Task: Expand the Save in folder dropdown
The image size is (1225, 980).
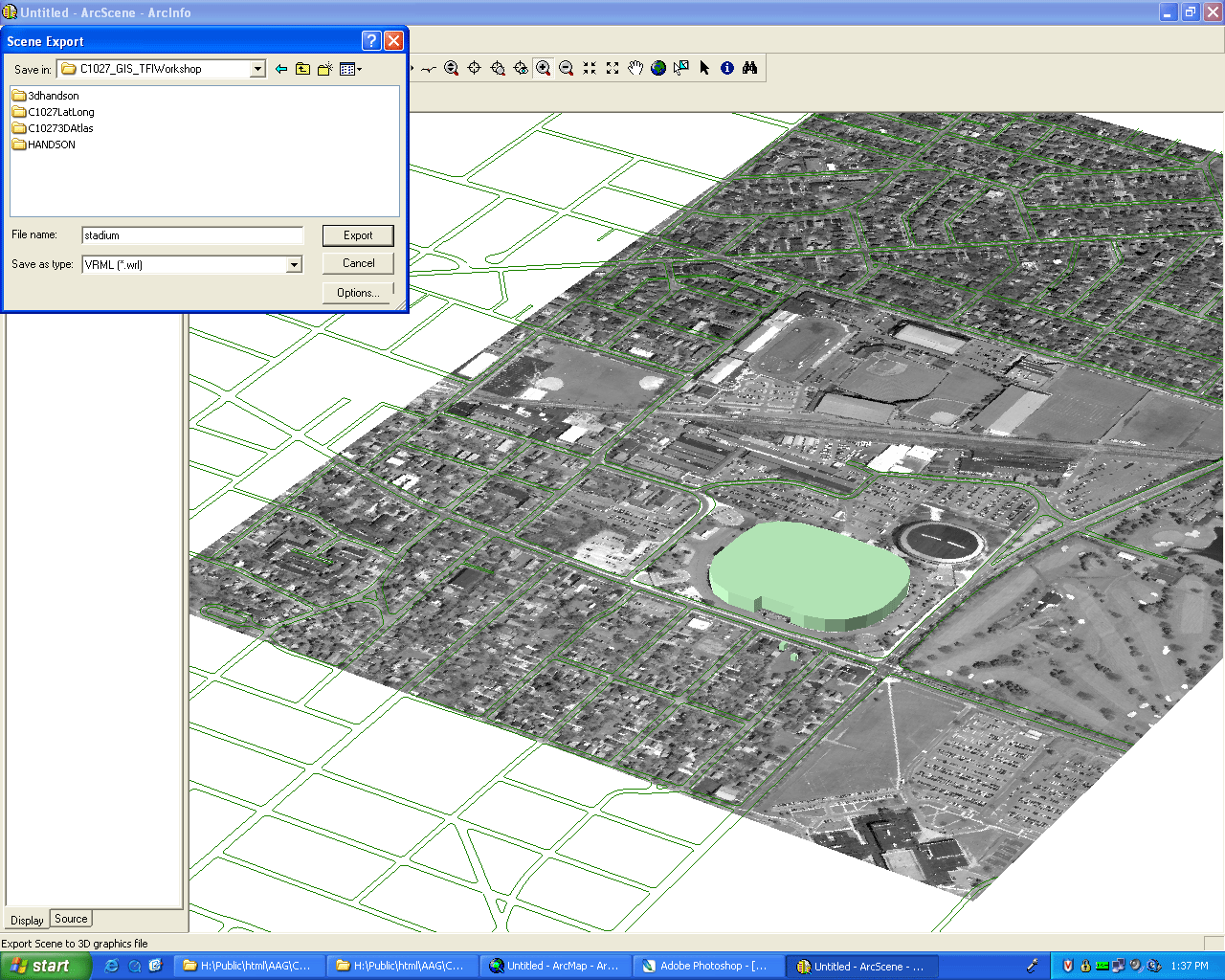Action: pos(257,69)
